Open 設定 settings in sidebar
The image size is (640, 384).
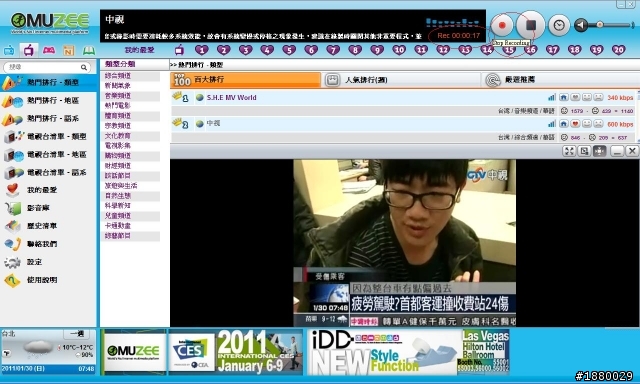coord(48,262)
